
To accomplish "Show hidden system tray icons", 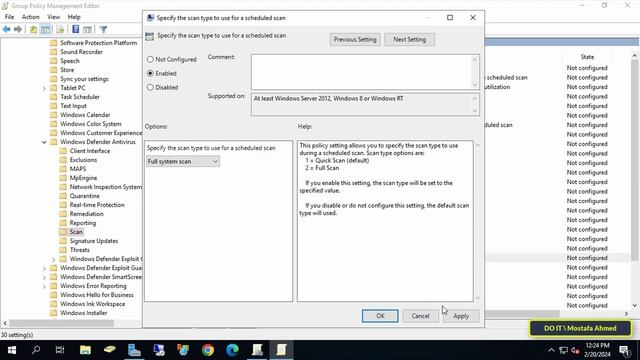I will click(x=551, y=350).
